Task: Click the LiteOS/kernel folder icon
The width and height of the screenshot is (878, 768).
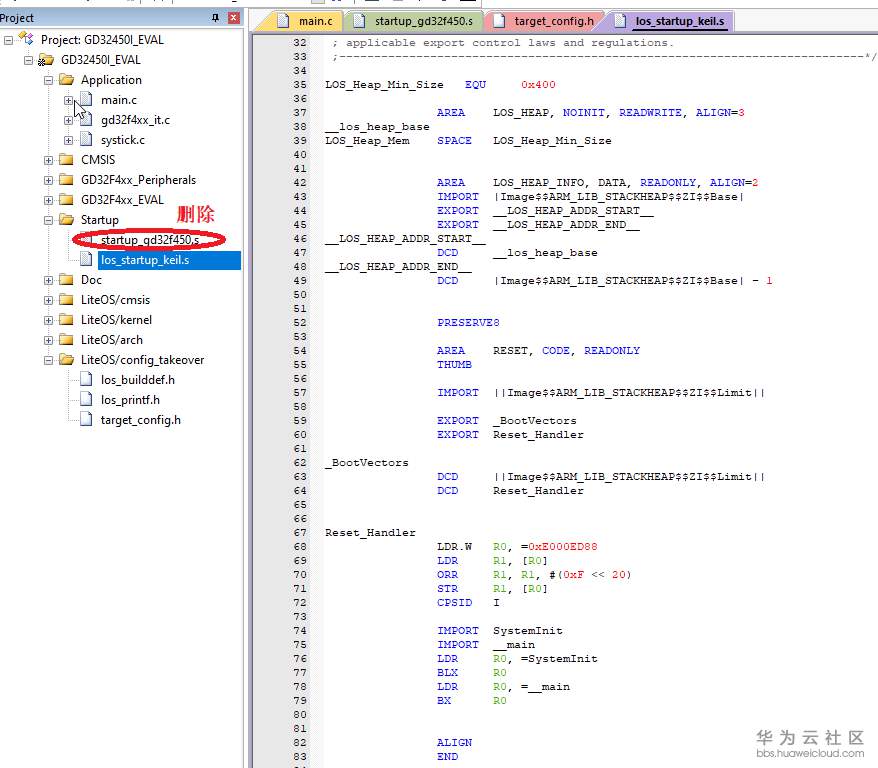Action: (66, 320)
